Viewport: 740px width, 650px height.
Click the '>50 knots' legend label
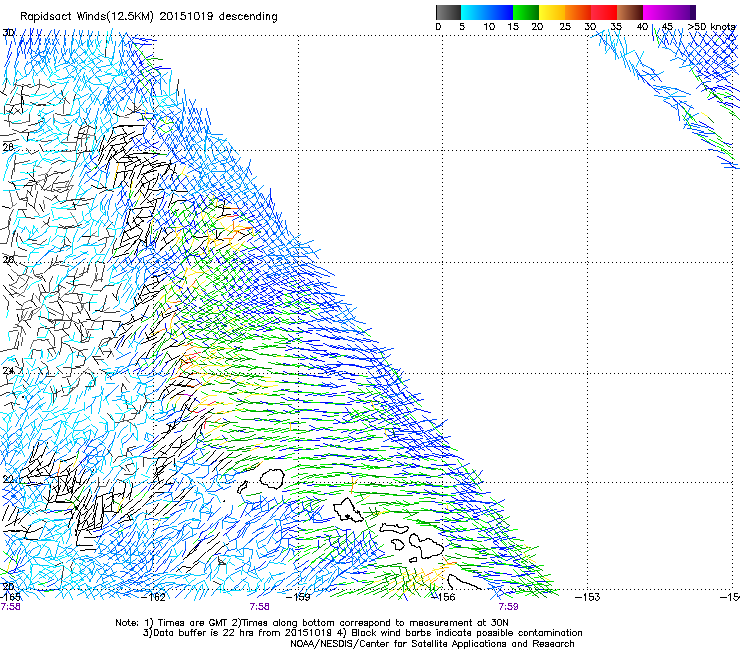pos(711,27)
